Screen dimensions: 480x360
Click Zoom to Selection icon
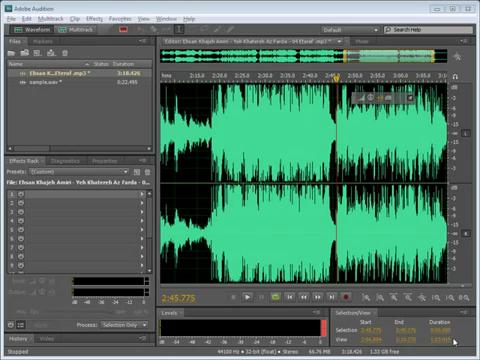(464, 298)
